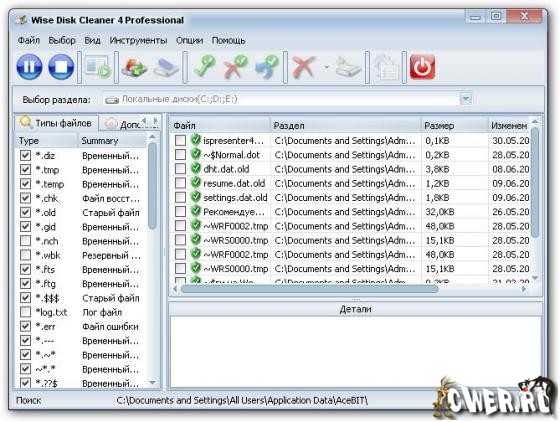This screenshot has width=560, height=422.
Task: Check the dht.dat.old file checkbox
Action: (x=180, y=169)
